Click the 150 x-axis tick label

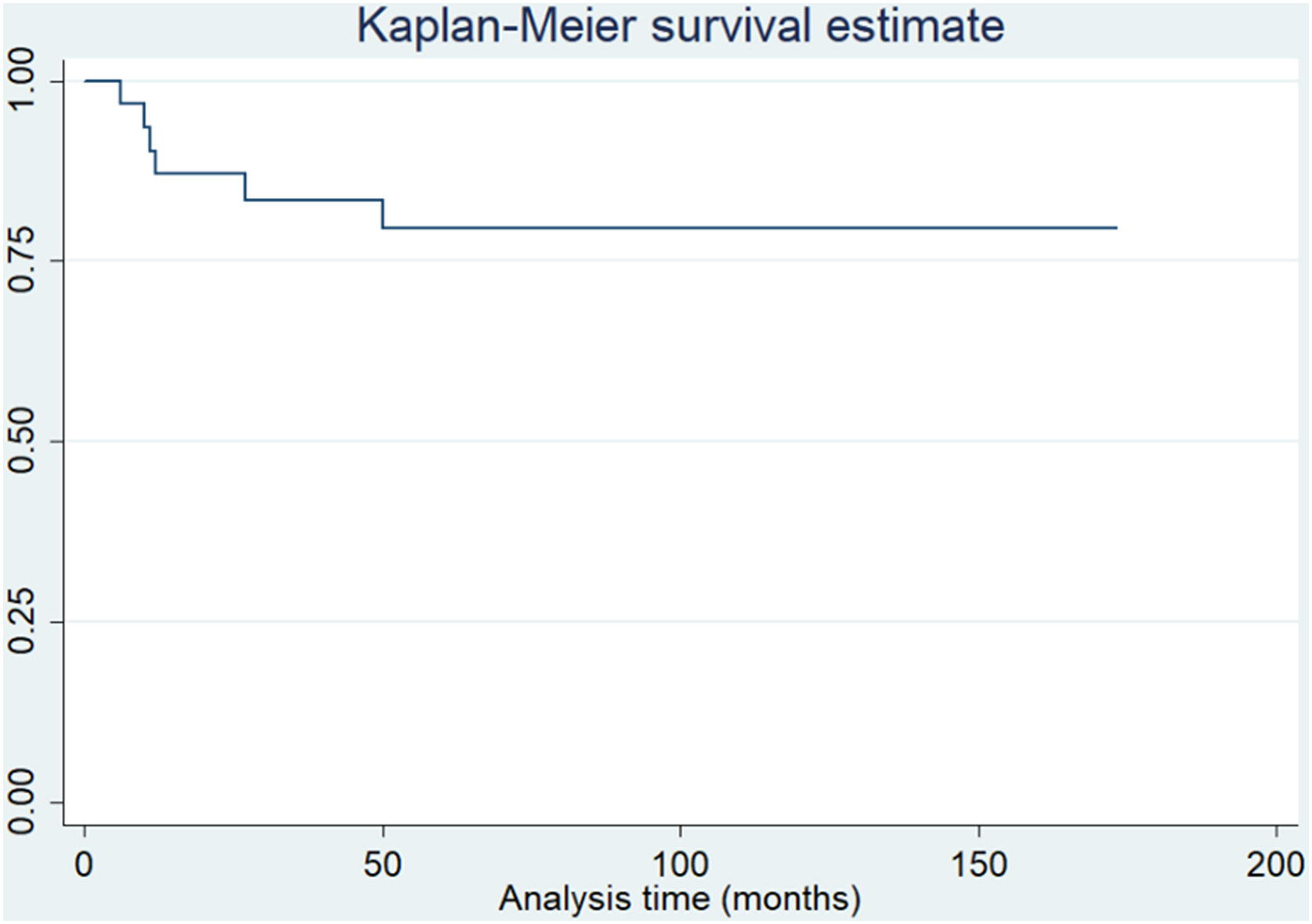tap(978, 864)
